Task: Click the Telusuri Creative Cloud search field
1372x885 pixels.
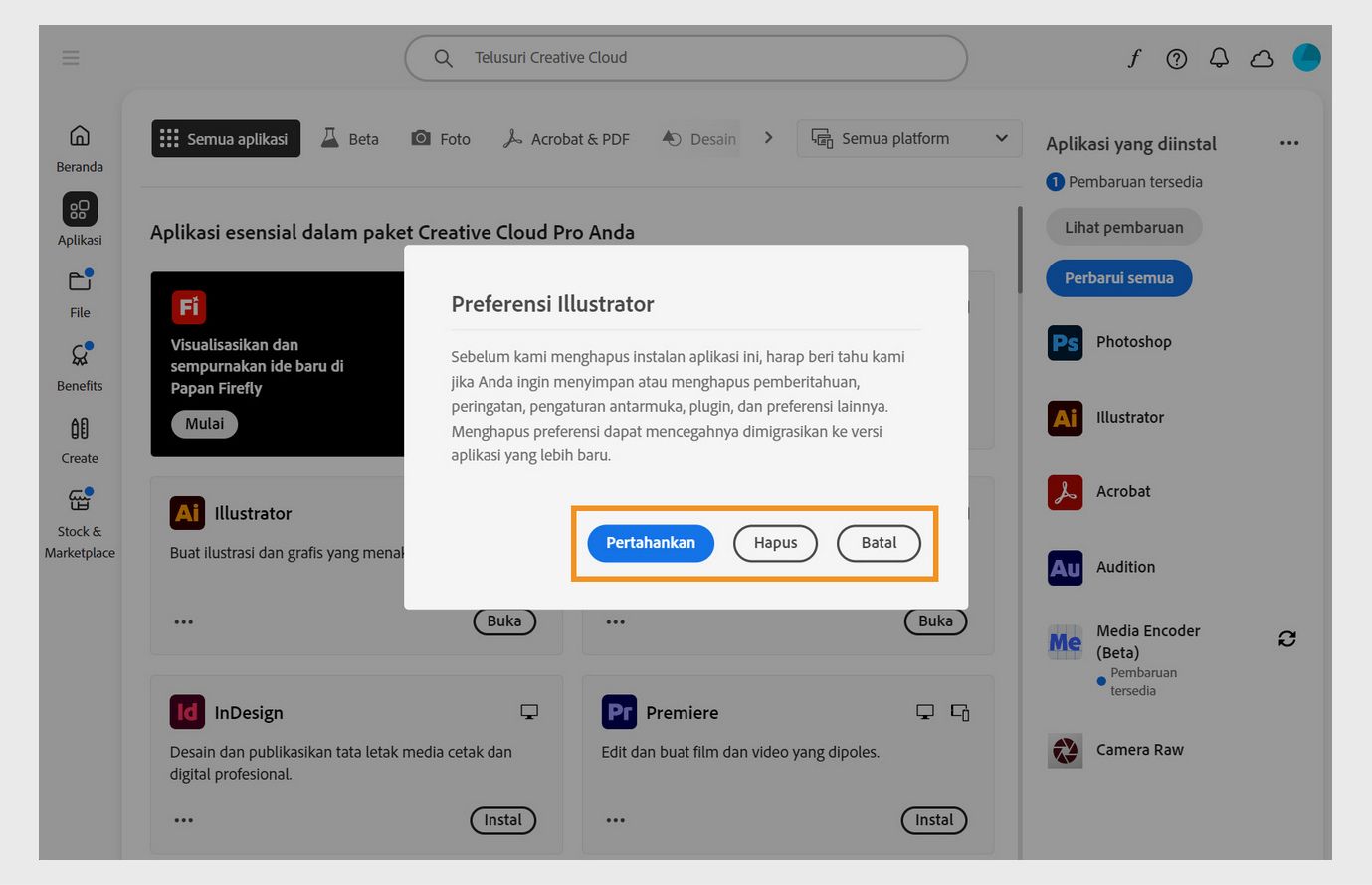Action: pos(686,57)
